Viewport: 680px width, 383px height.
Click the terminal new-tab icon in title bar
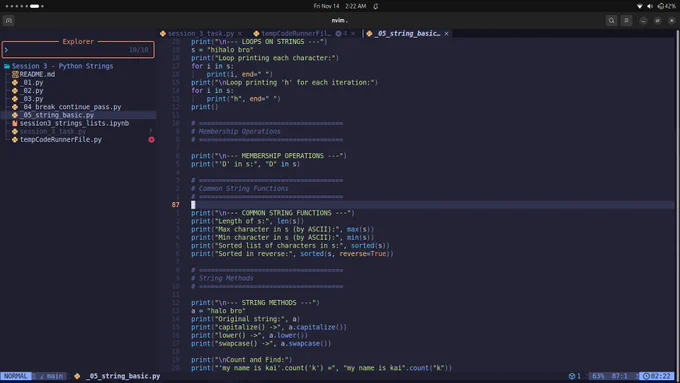pyautogui.click(x=9, y=20)
